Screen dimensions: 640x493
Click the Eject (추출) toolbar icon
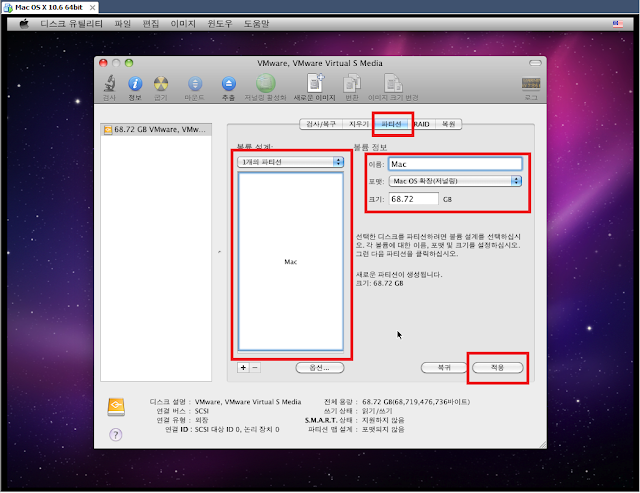(229, 84)
